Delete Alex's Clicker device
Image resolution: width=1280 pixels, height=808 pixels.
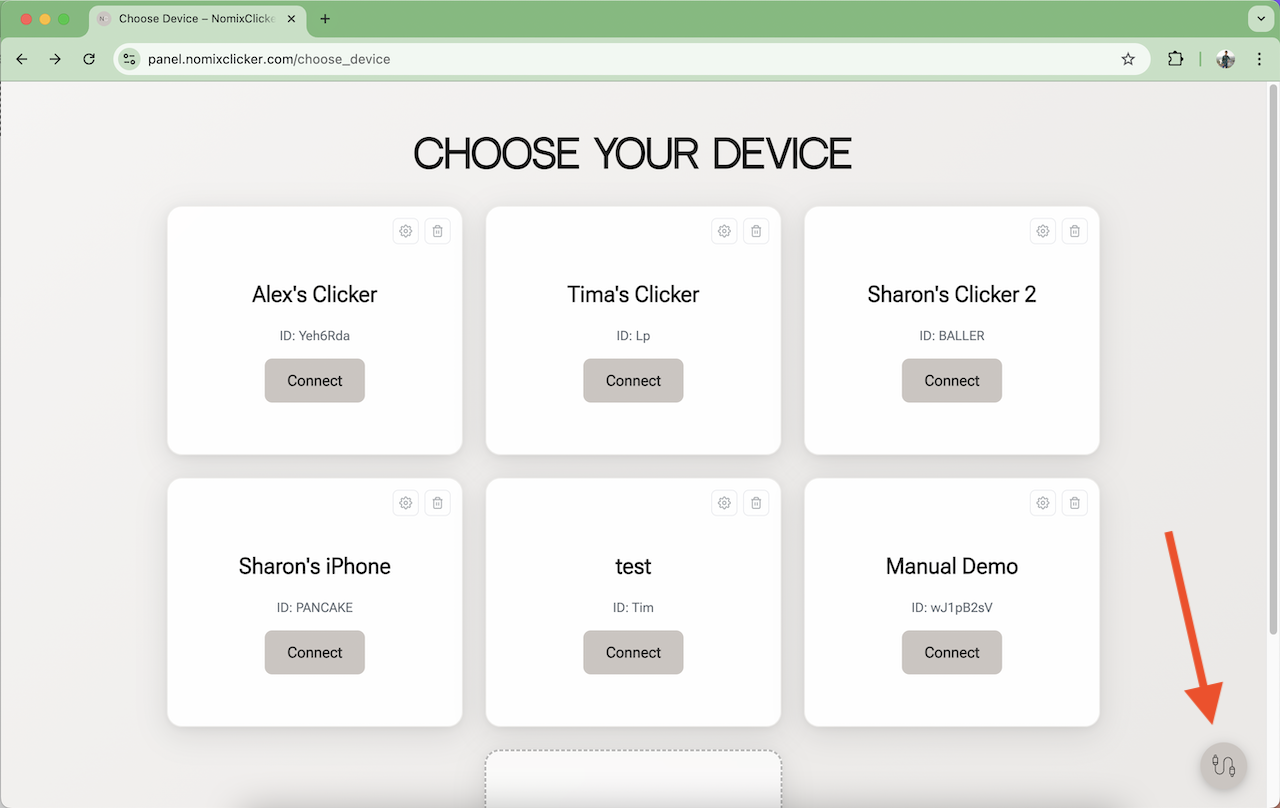tap(437, 231)
